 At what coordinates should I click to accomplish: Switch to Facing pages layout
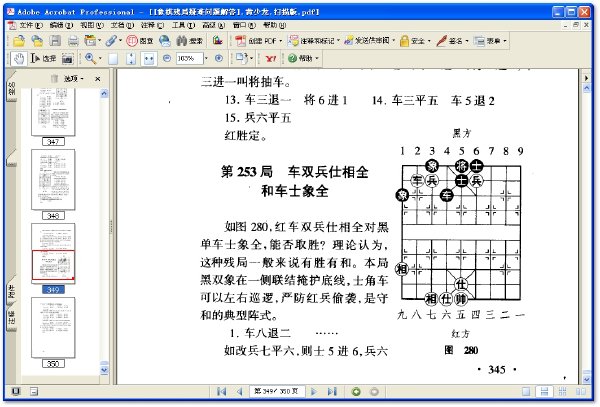tap(581, 391)
